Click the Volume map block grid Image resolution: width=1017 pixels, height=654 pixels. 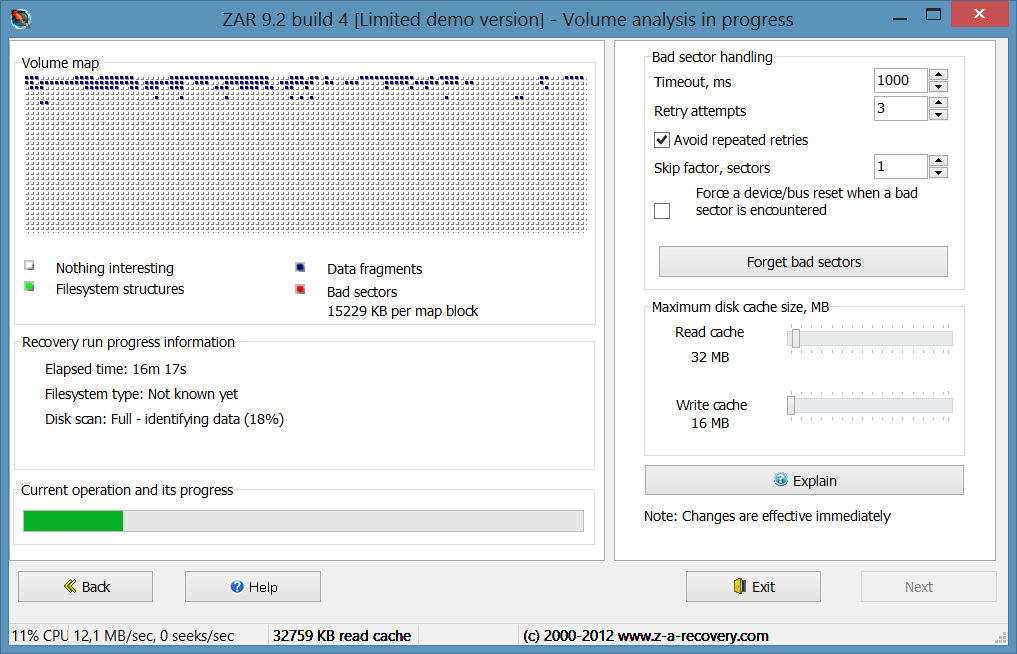pyautogui.click(x=306, y=154)
